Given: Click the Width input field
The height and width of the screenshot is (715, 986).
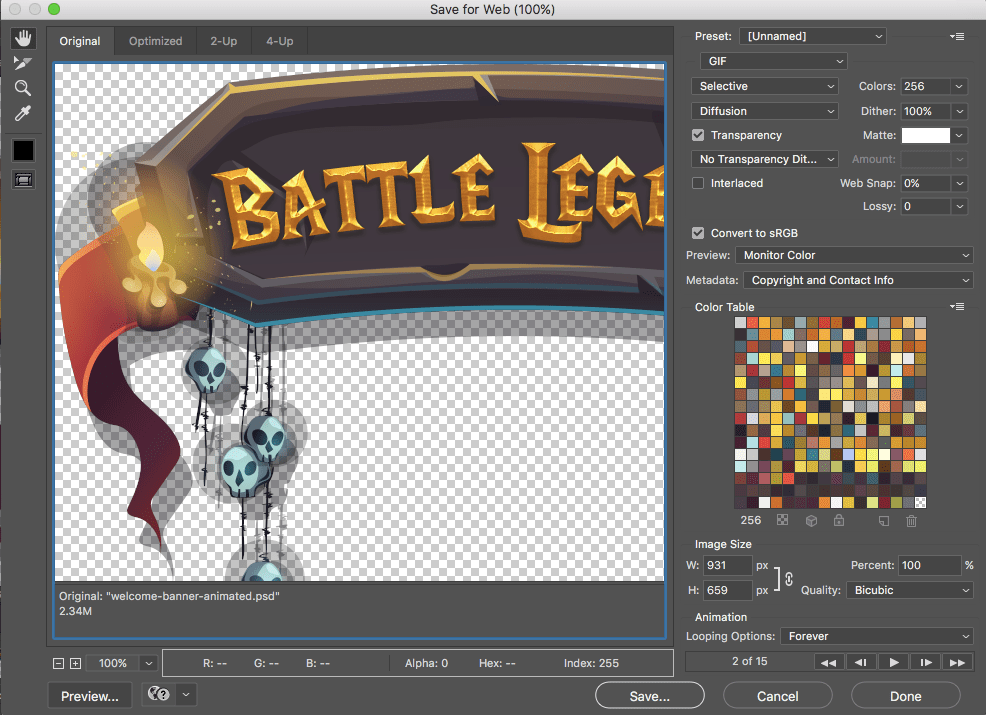Looking at the screenshot, I should [726, 565].
